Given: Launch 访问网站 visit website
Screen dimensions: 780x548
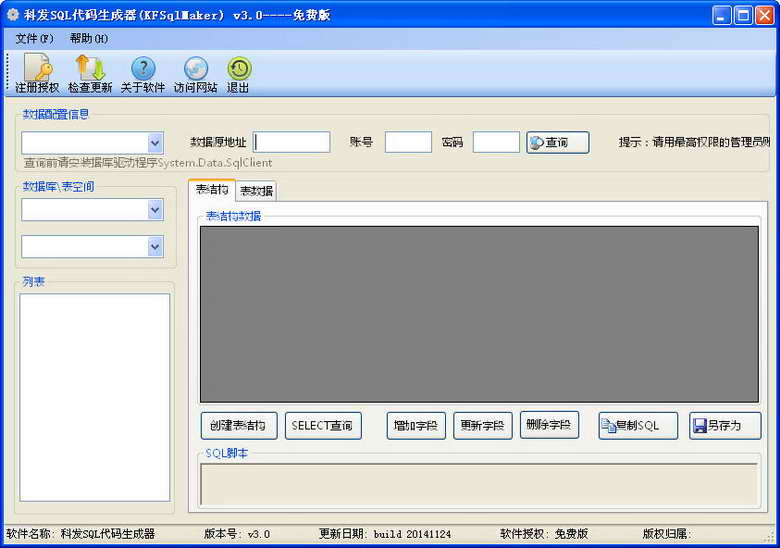Looking at the screenshot, I should [195, 74].
